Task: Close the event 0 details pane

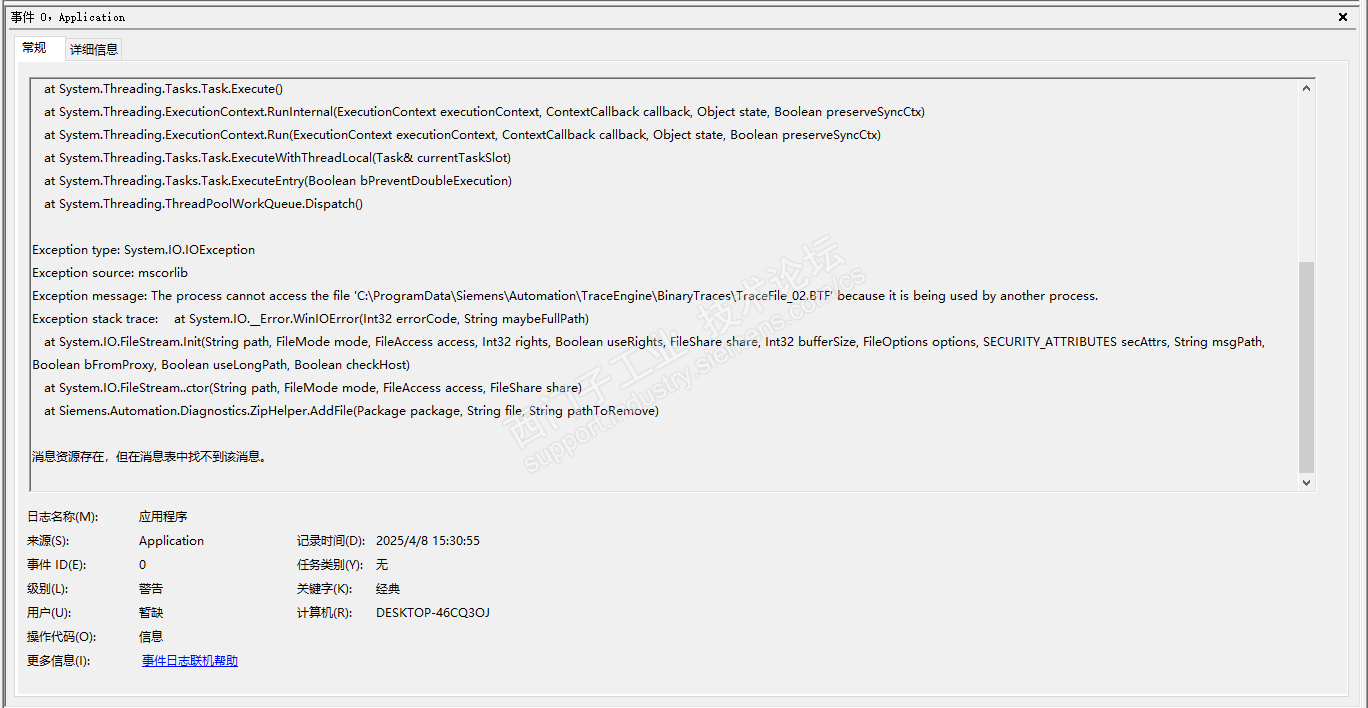Action: (x=1343, y=17)
